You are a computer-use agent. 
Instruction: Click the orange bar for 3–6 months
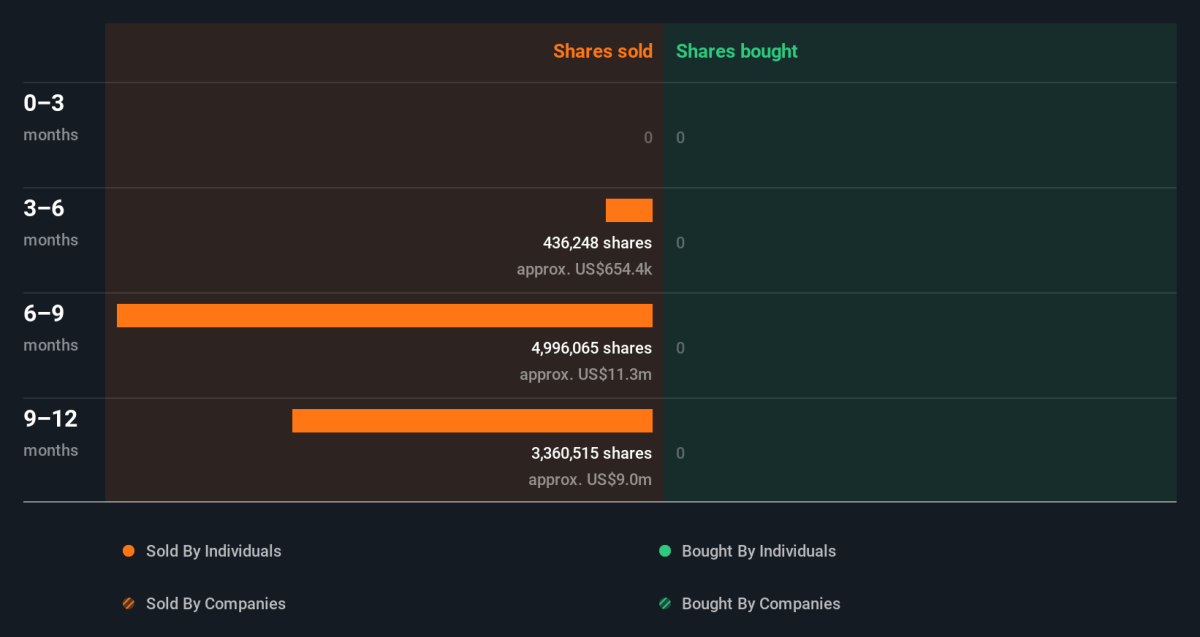click(x=629, y=210)
